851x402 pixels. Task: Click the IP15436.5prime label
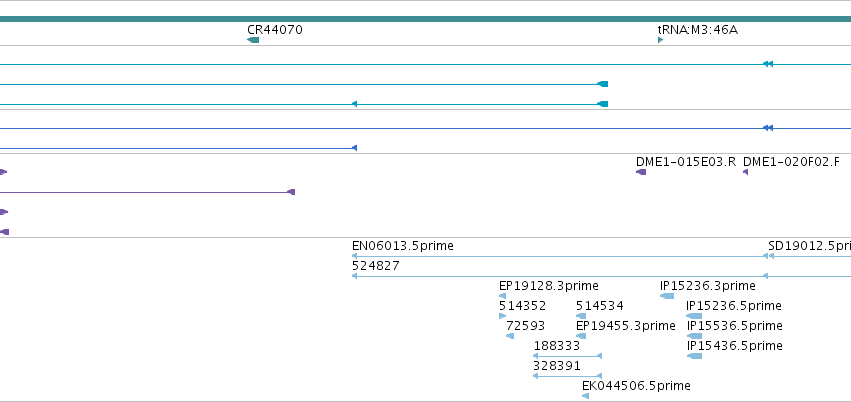(x=735, y=346)
